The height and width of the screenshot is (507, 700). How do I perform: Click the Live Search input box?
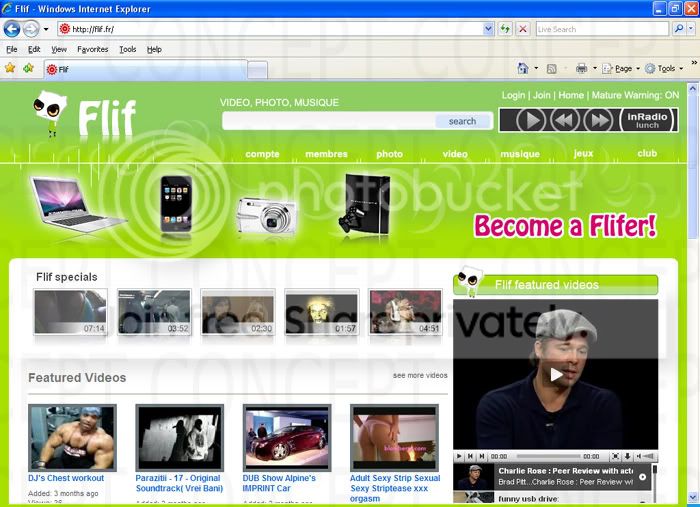click(603, 29)
